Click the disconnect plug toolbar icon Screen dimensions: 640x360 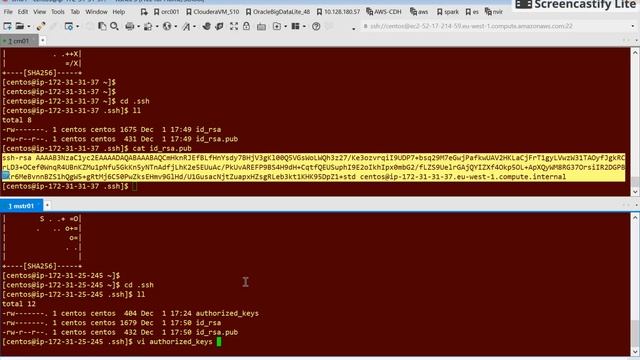41,26
